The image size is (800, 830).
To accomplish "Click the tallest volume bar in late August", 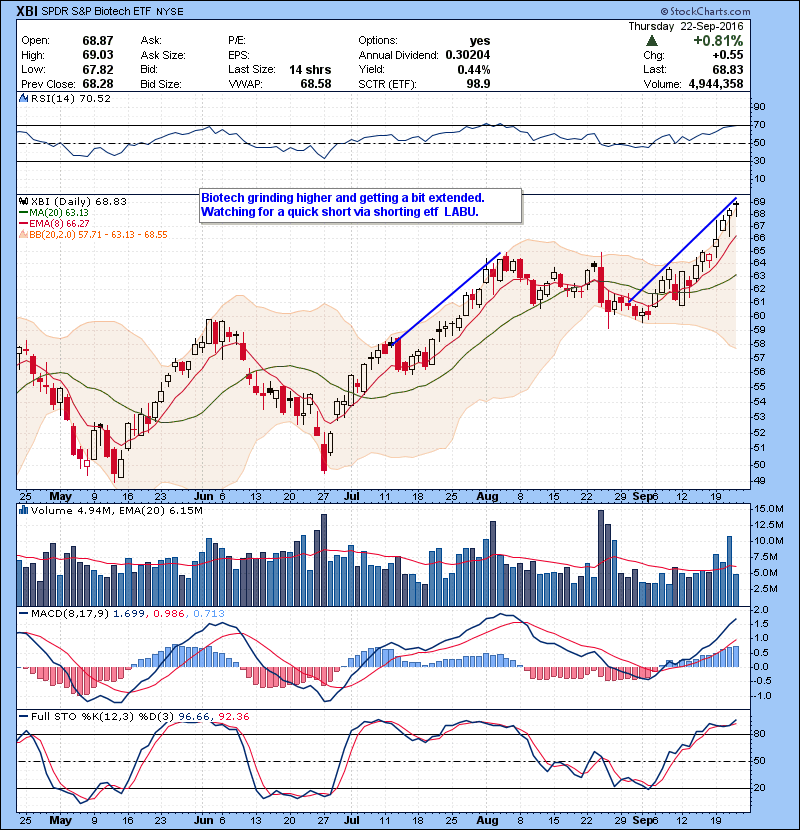I will tap(601, 558).
